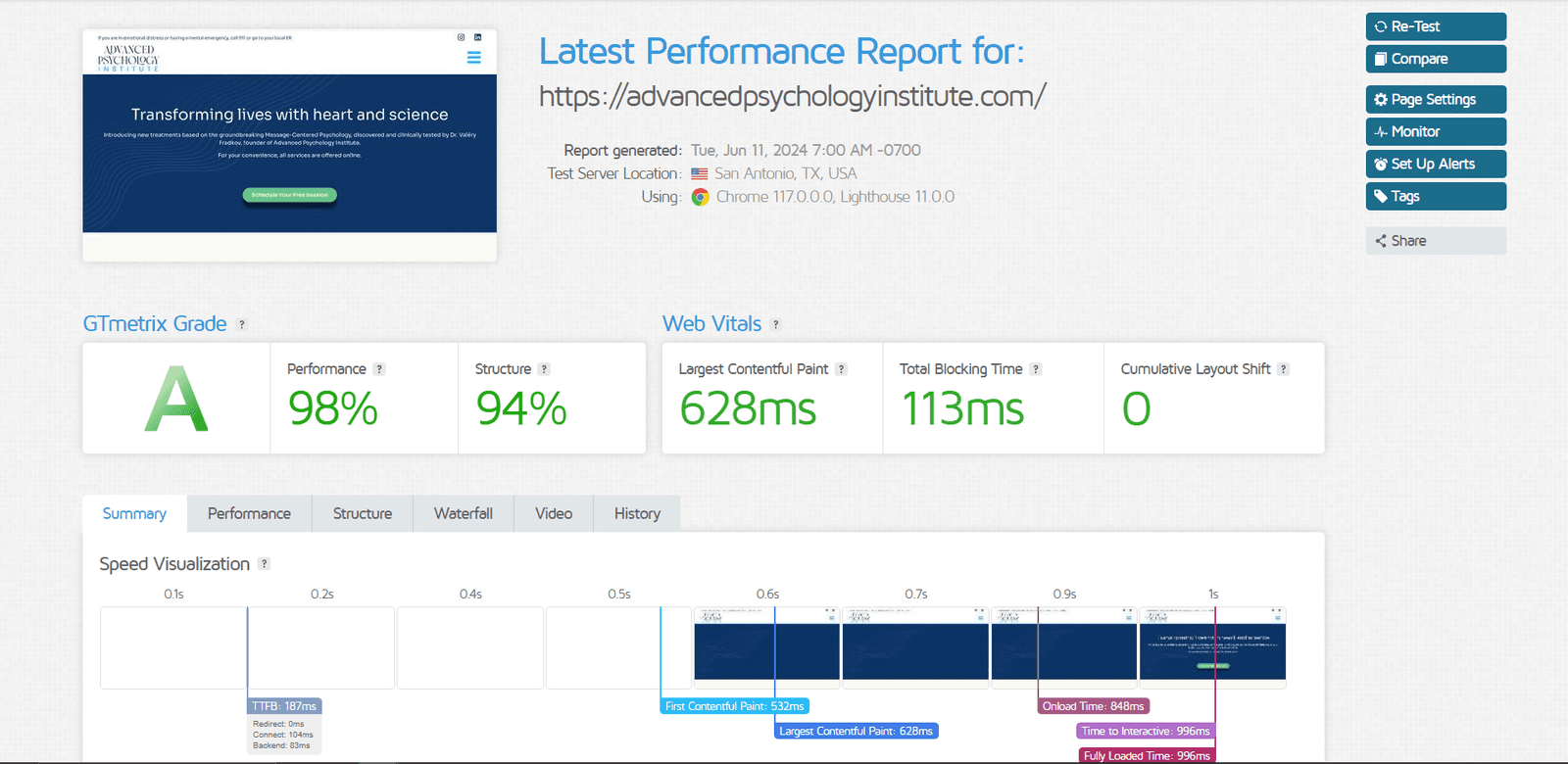
Task: Click the Monitor pulse icon
Action: [1381, 131]
